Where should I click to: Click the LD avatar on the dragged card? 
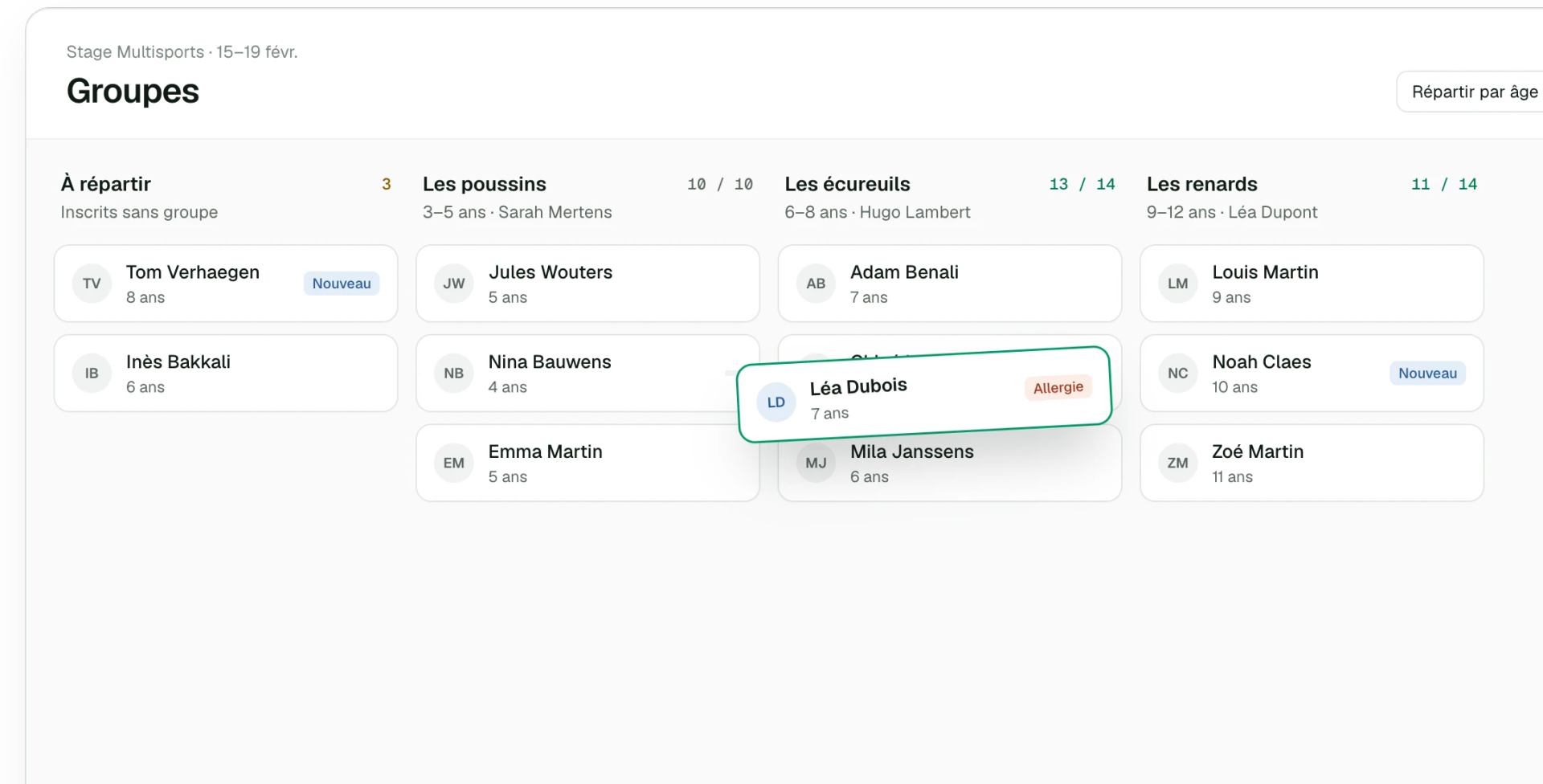coord(776,402)
